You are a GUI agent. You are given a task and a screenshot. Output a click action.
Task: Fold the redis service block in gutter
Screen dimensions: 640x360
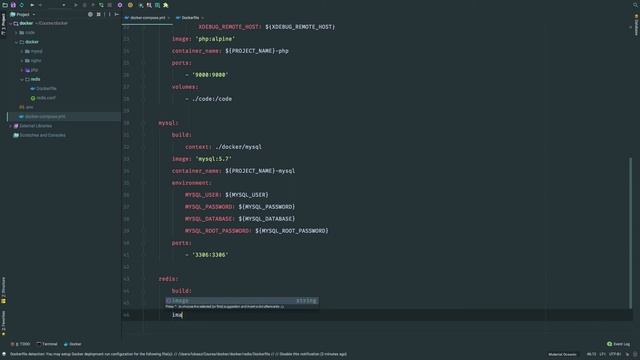click(144, 279)
